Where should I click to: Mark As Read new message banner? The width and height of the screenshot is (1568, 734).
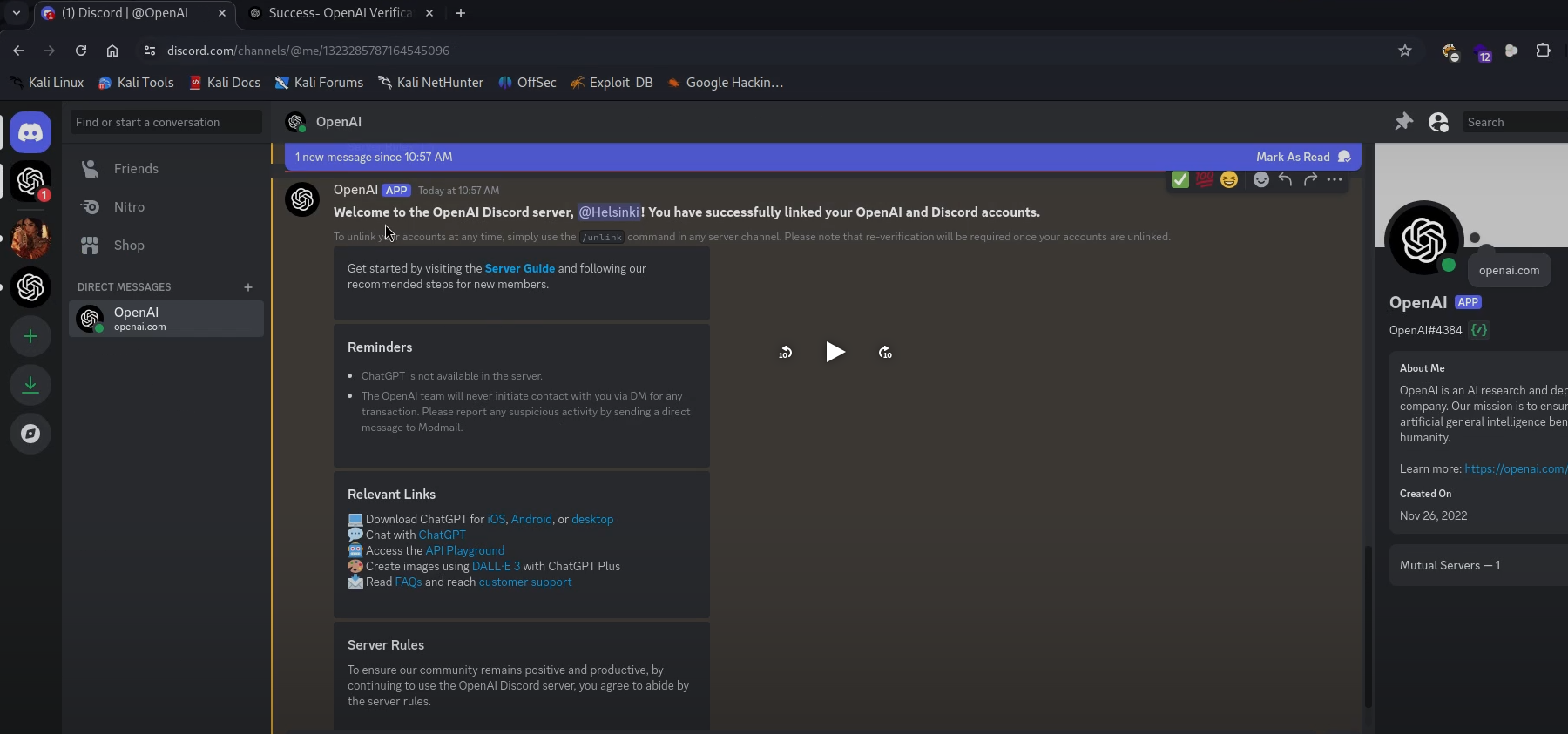point(1303,157)
